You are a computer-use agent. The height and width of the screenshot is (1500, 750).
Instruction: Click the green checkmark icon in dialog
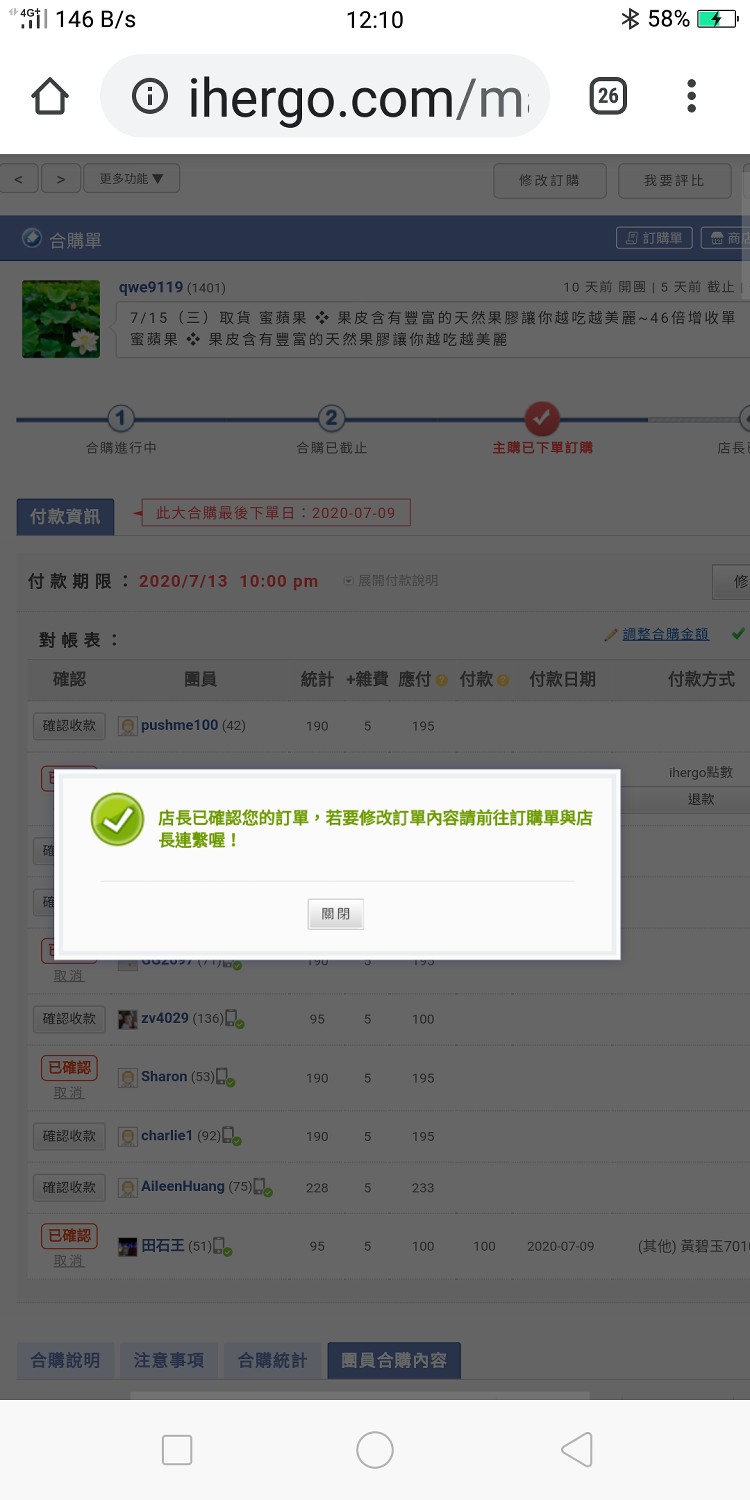(x=118, y=819)
